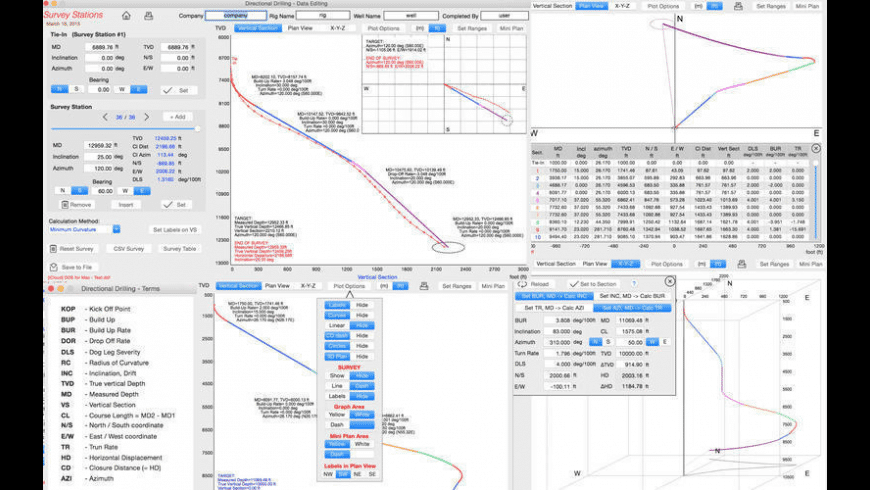Click the Survey Station MD field 12959.32
The height and width of the screenshot is (490, 870).
coord(98,145)
